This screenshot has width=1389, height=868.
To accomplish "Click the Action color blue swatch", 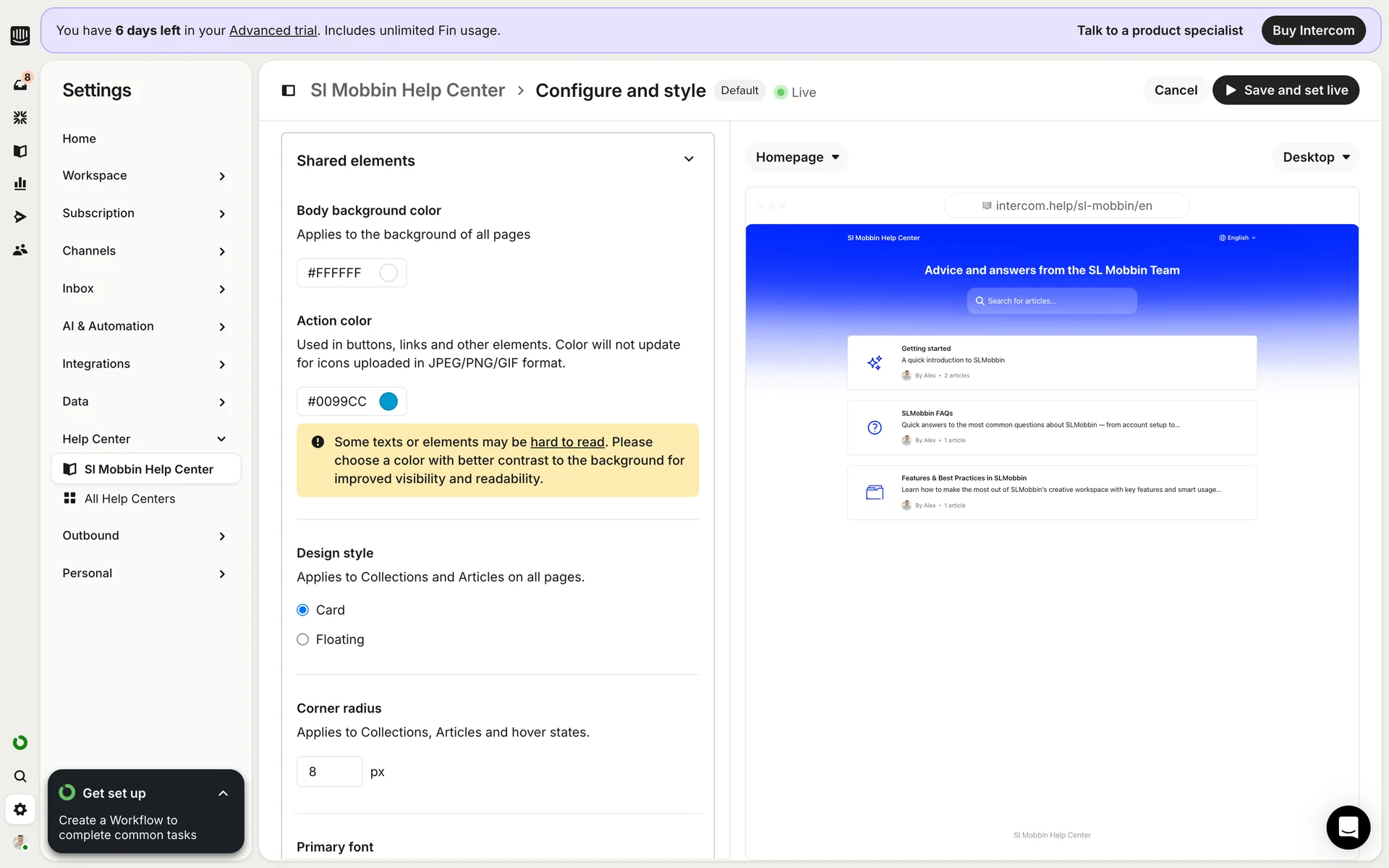I will (x=388, y=401).
